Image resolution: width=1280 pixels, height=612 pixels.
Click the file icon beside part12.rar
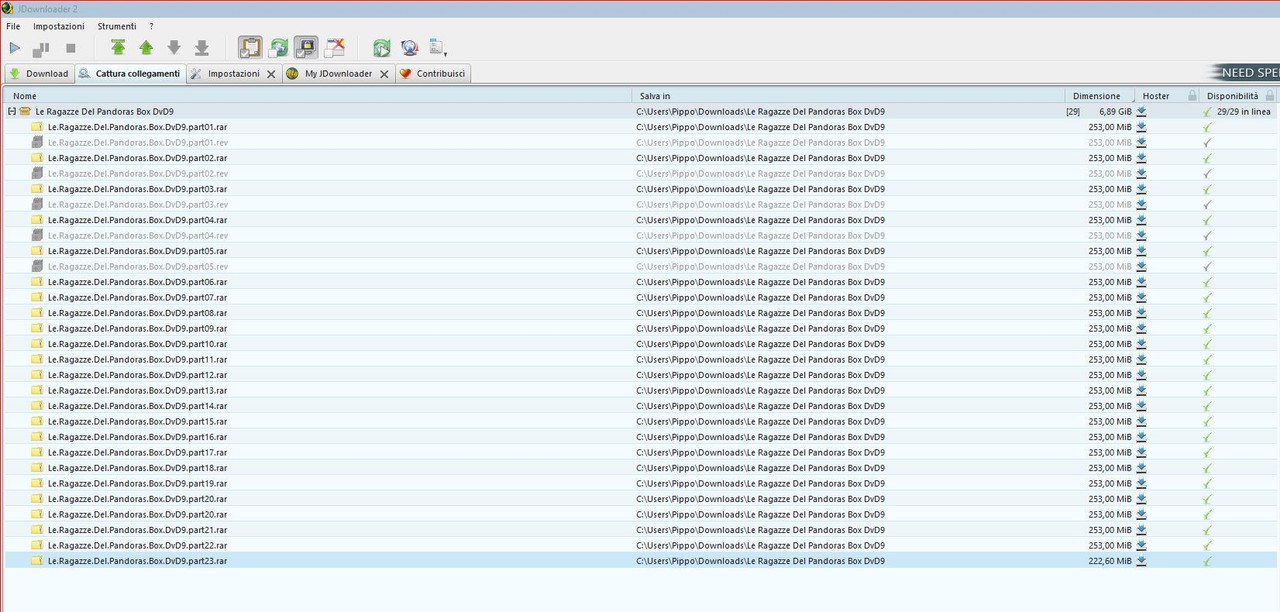click(x=37, y=375)
